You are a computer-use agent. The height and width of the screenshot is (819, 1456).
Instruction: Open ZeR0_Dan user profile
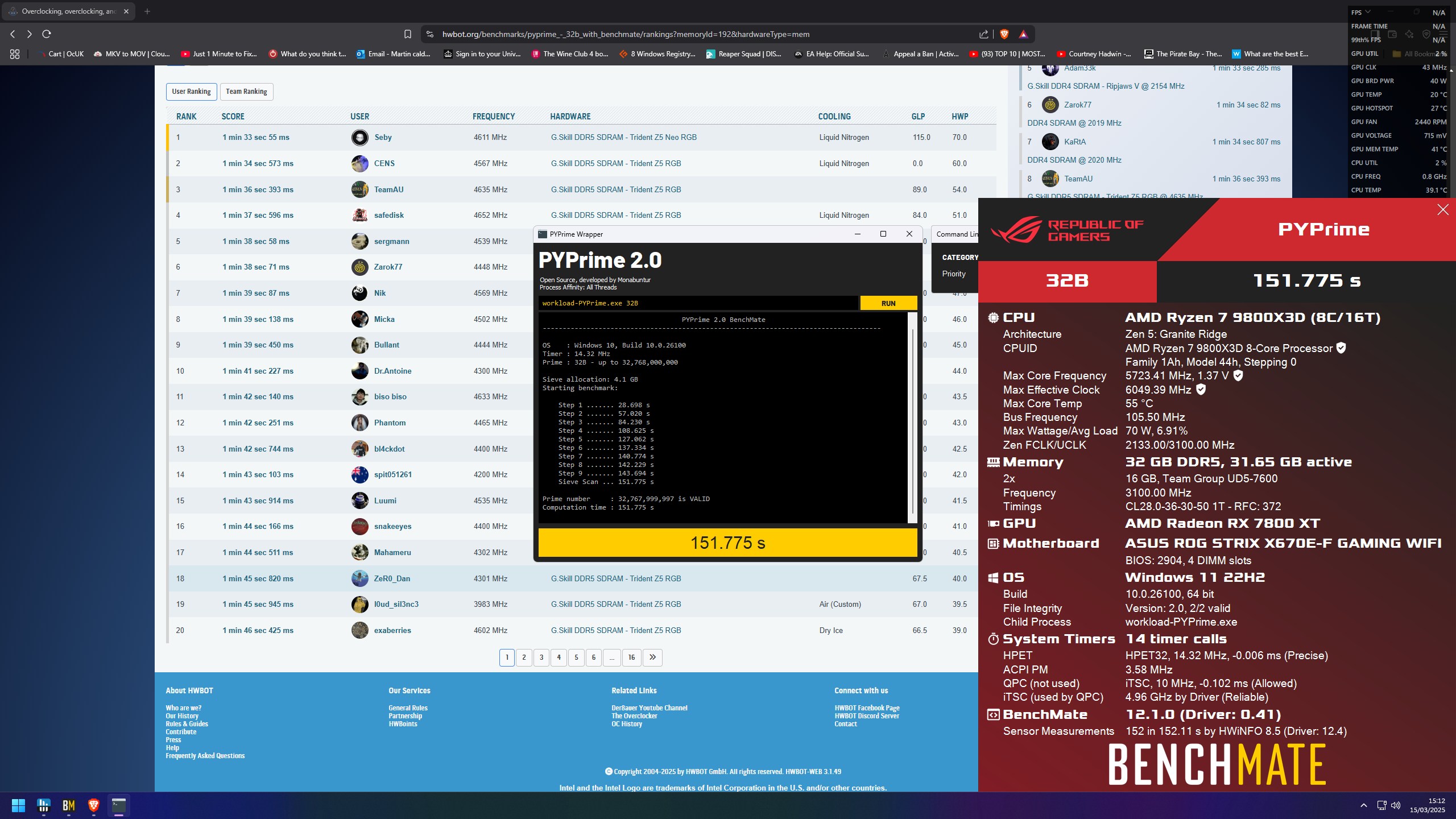pos(392,579)
